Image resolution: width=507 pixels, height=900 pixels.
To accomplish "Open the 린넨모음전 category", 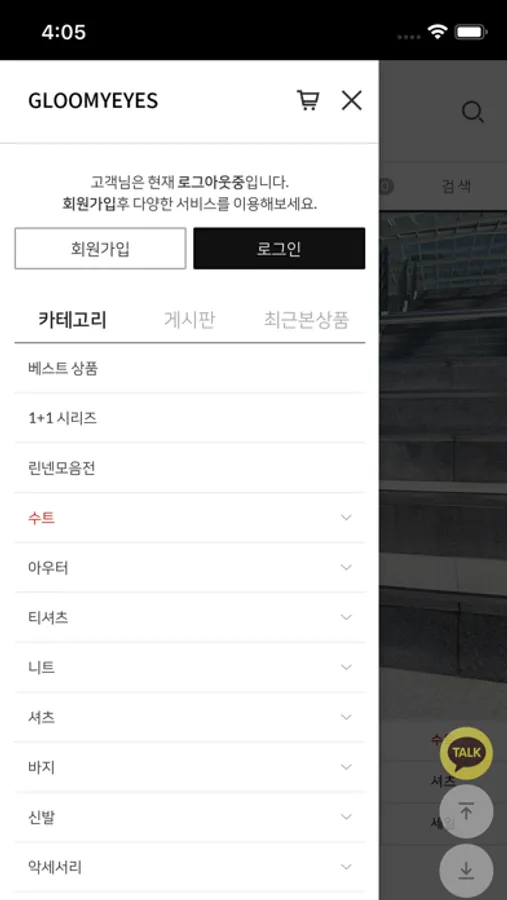I will (190, 468).
